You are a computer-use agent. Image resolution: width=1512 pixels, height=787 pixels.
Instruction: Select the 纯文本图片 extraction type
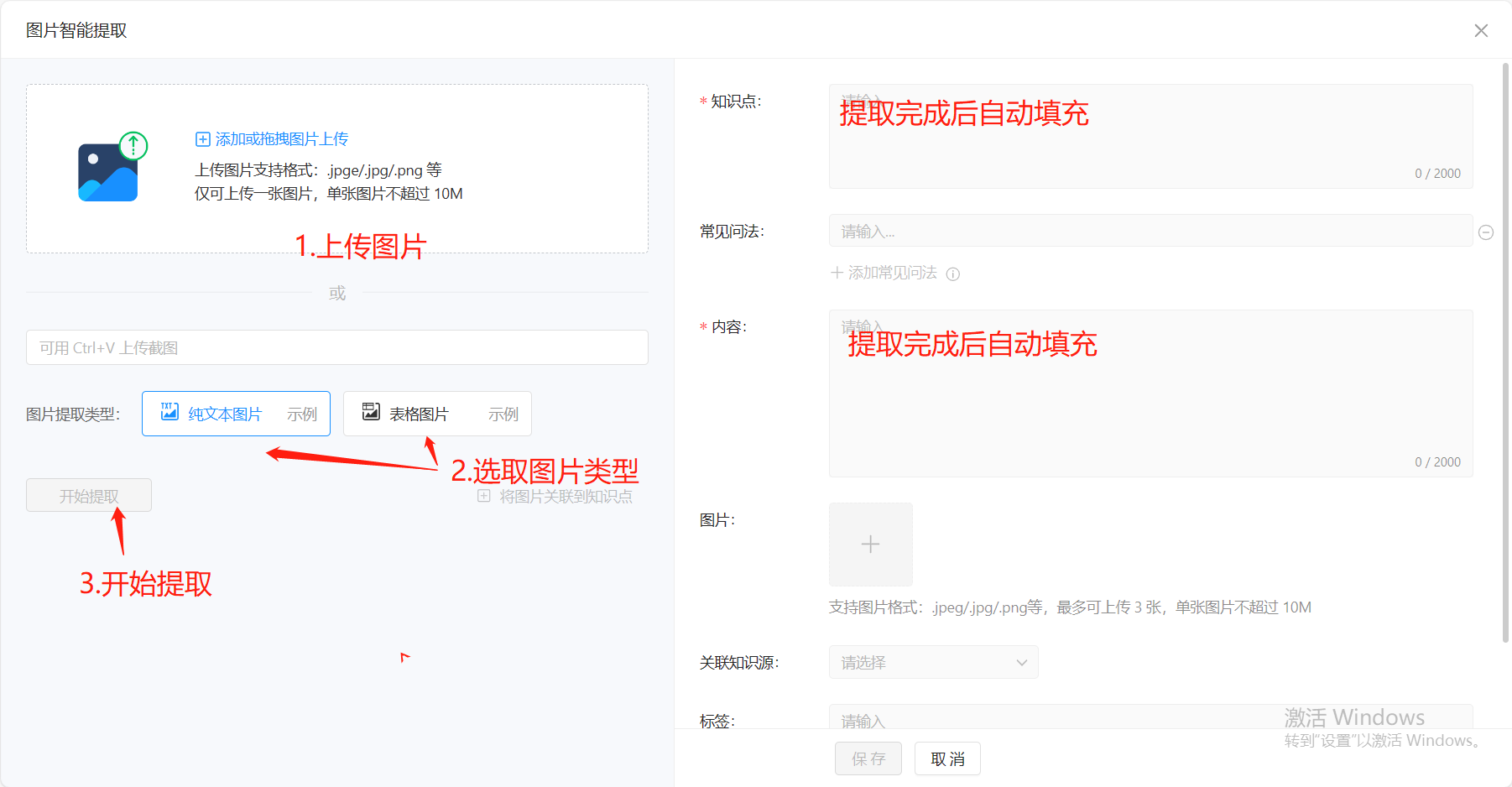pos(236,414)
